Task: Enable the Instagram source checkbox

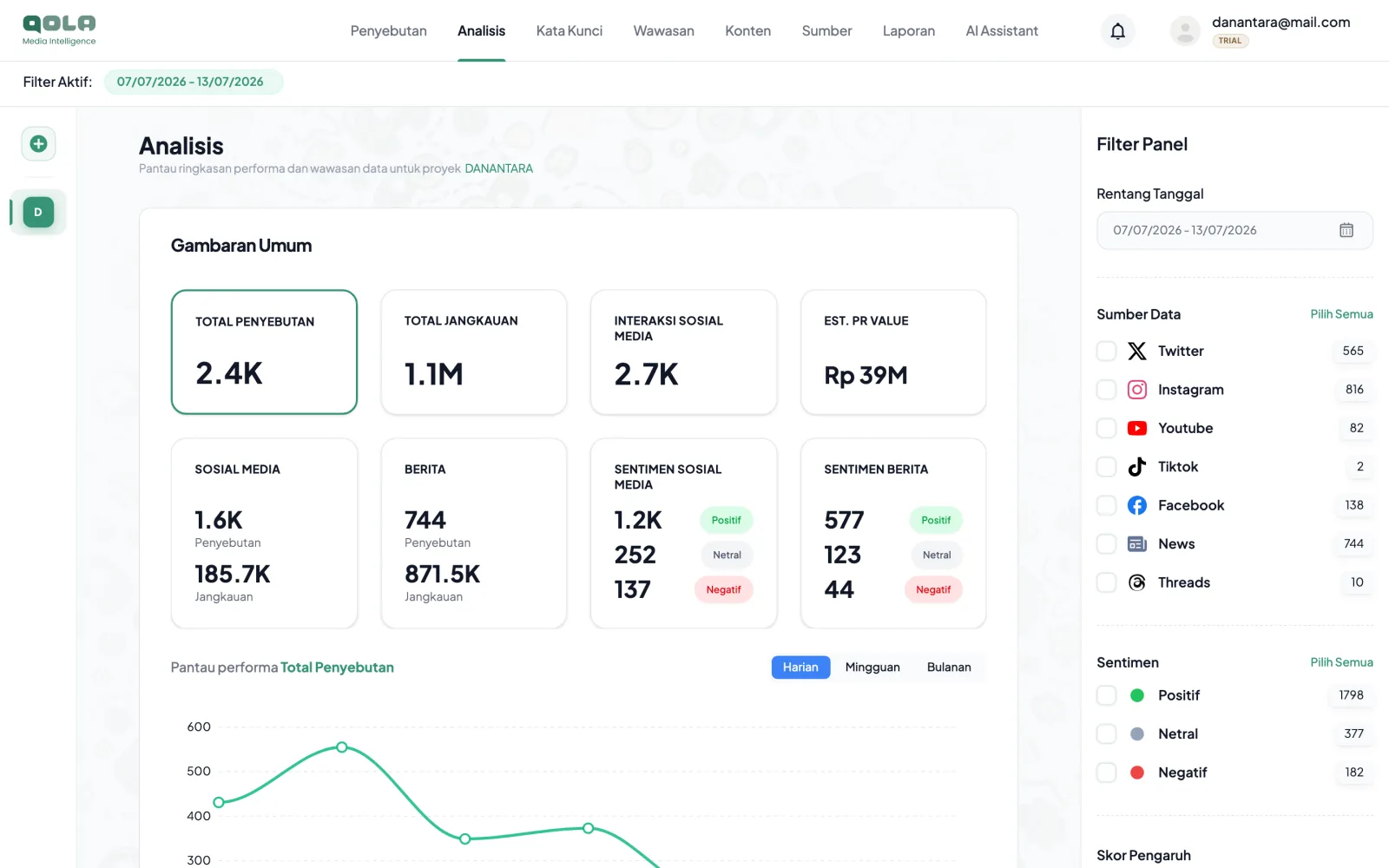Action: [1107, 390]
